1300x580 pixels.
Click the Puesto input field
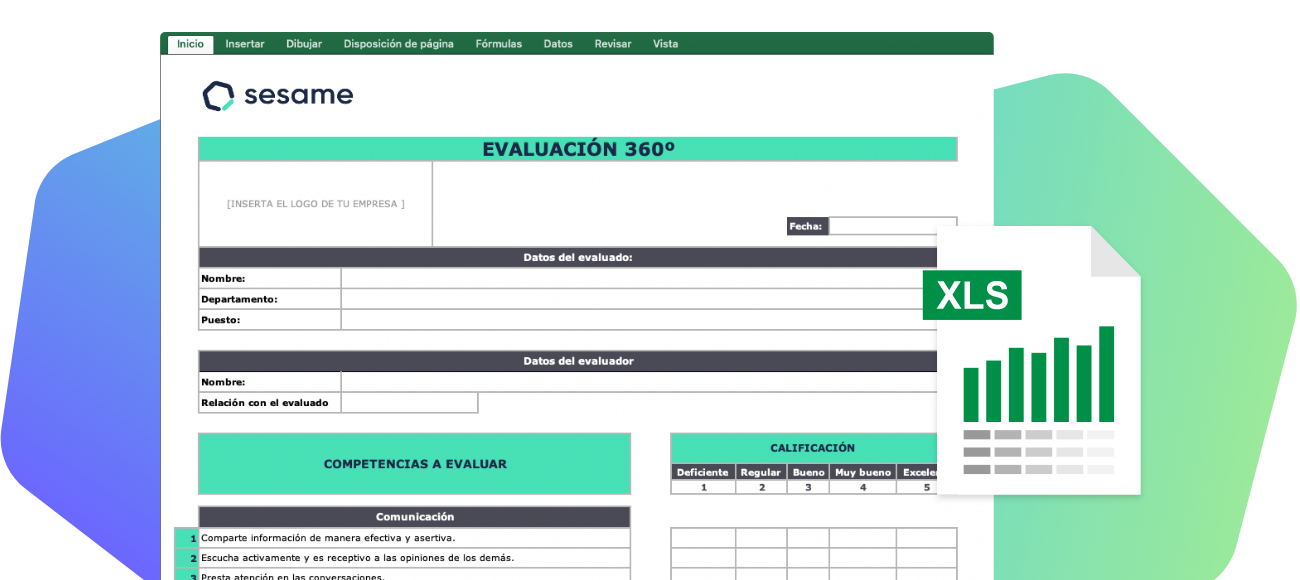click(648, 319)
